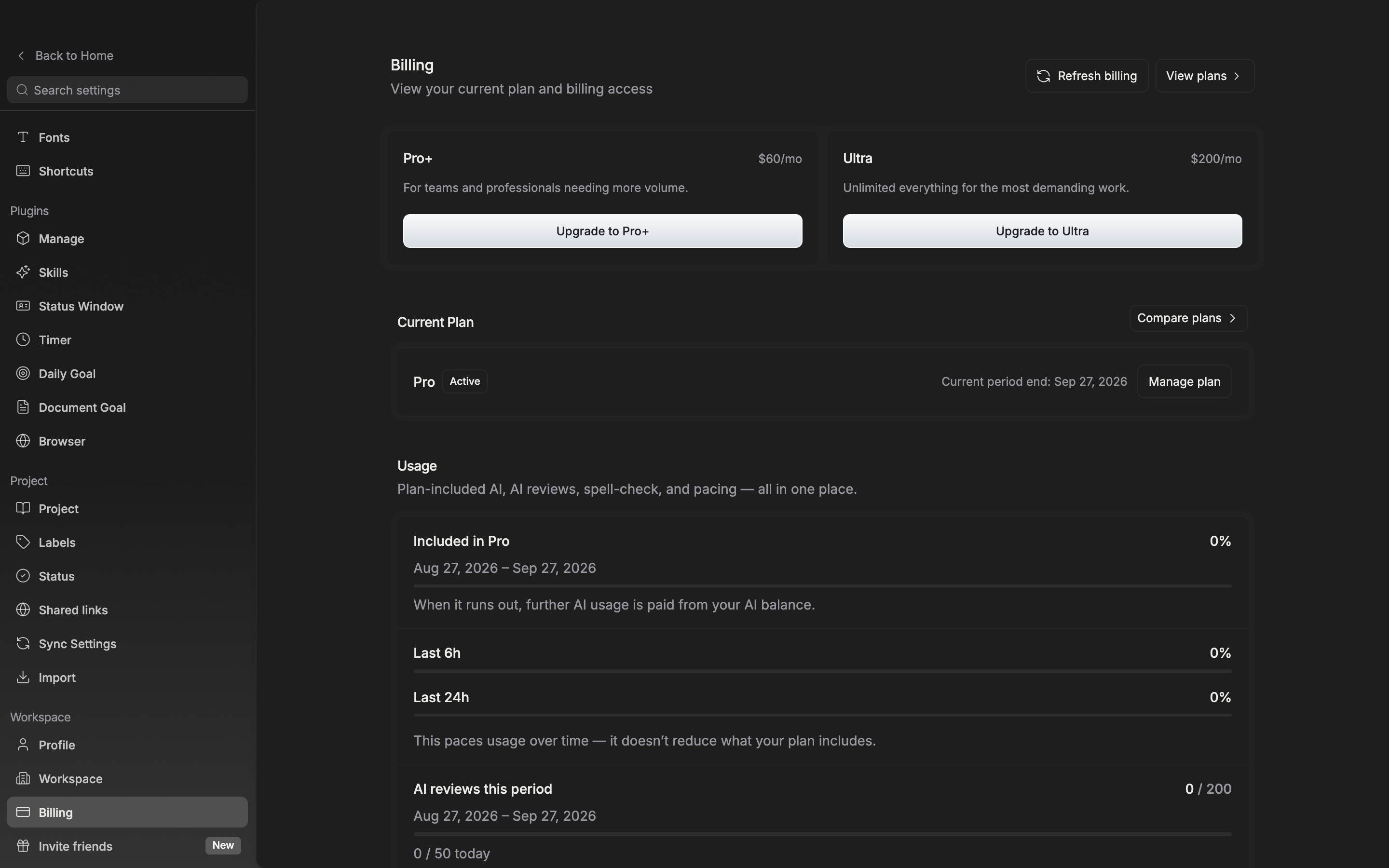Click Upgrade to Ultra button
The width and height of the screenshot is (1389, 868).
pos(1042,231)
